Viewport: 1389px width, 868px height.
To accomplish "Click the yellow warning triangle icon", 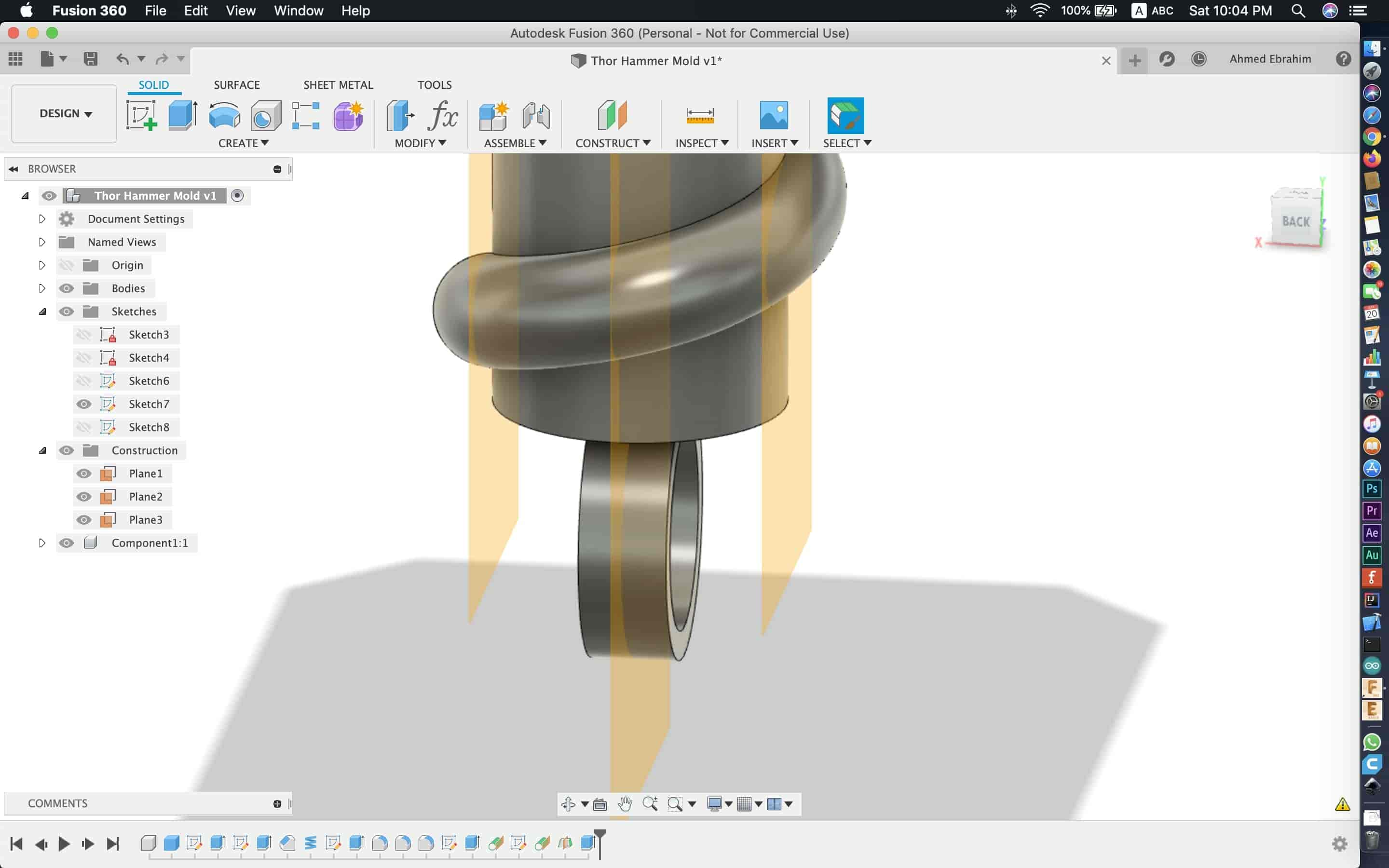I will pos(1342,804).
